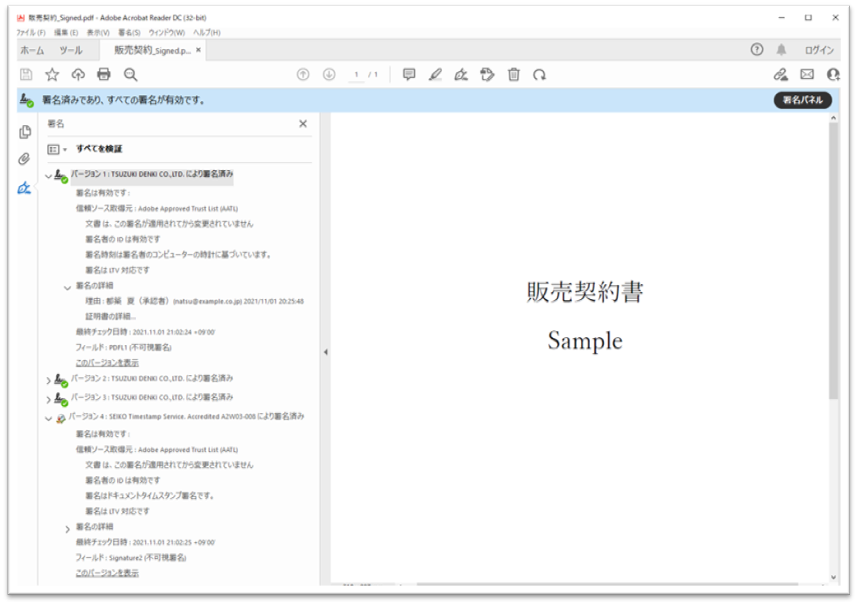Select the highlight pencil tool
The width and height of the screenshot is (858, 605).
pyautogui.click(x=435, y=74)
